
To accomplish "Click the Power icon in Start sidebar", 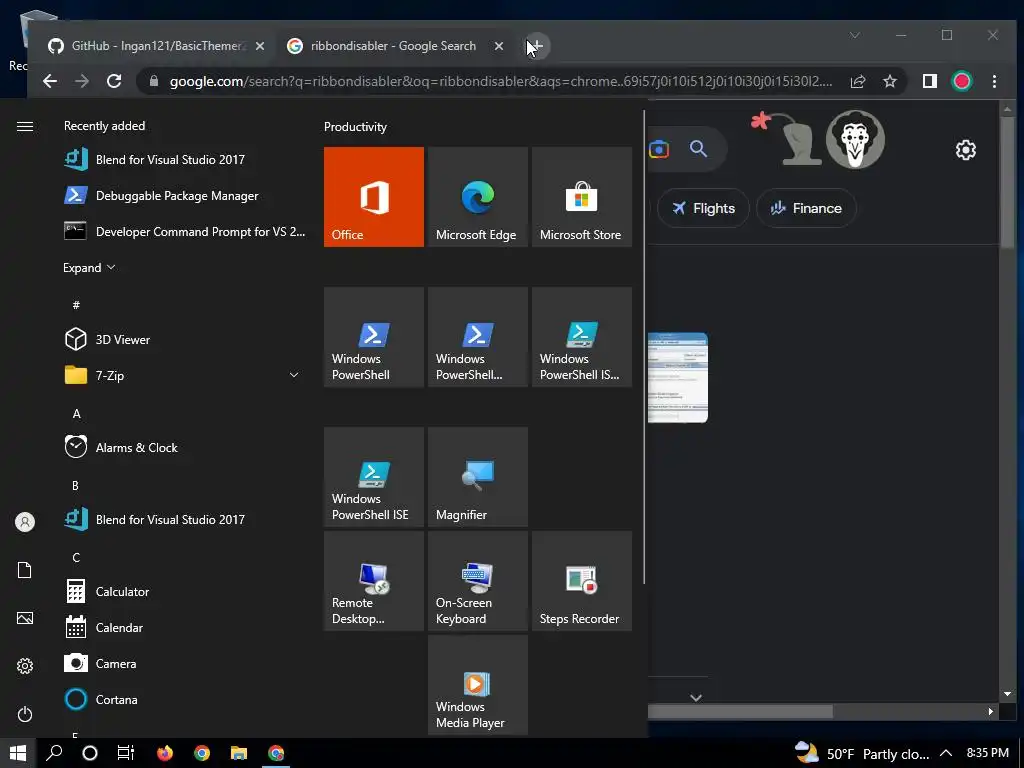I will pyautogui.click(x=25, y=714).
